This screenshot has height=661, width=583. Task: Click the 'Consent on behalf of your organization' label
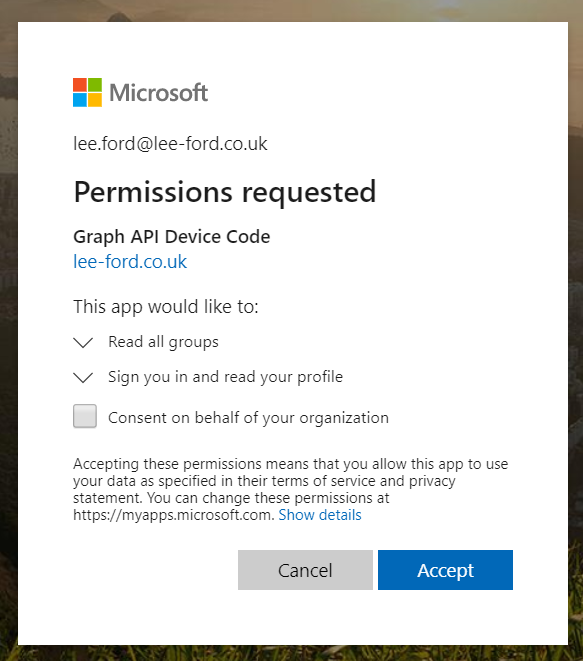pyautogui.click(x=248, y=418)
